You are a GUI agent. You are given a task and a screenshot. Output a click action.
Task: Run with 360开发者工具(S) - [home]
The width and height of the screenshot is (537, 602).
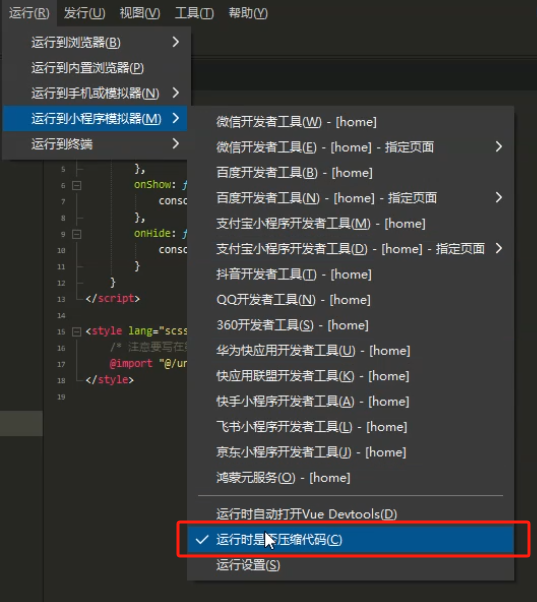[350, 325]
